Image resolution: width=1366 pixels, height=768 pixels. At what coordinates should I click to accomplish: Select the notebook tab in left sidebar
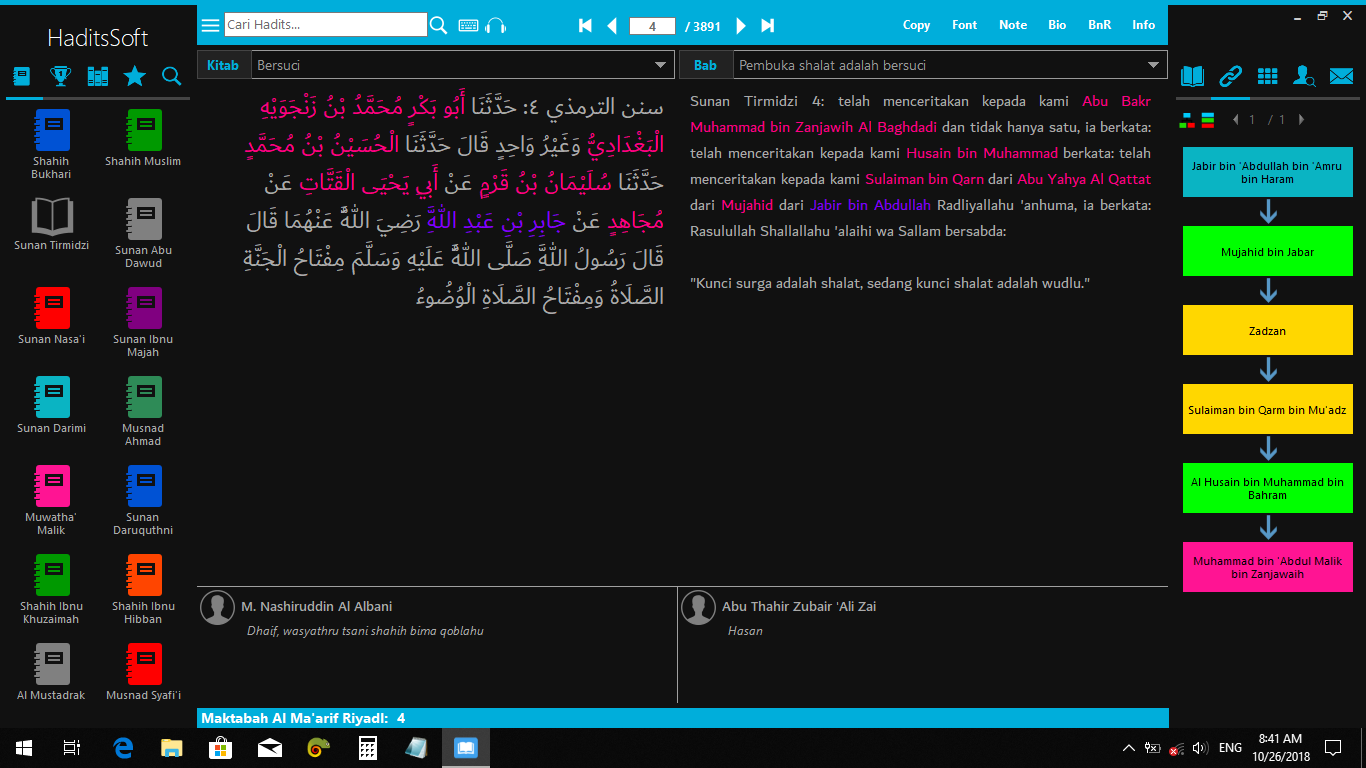pyautogui.click(x=22, y=75)
